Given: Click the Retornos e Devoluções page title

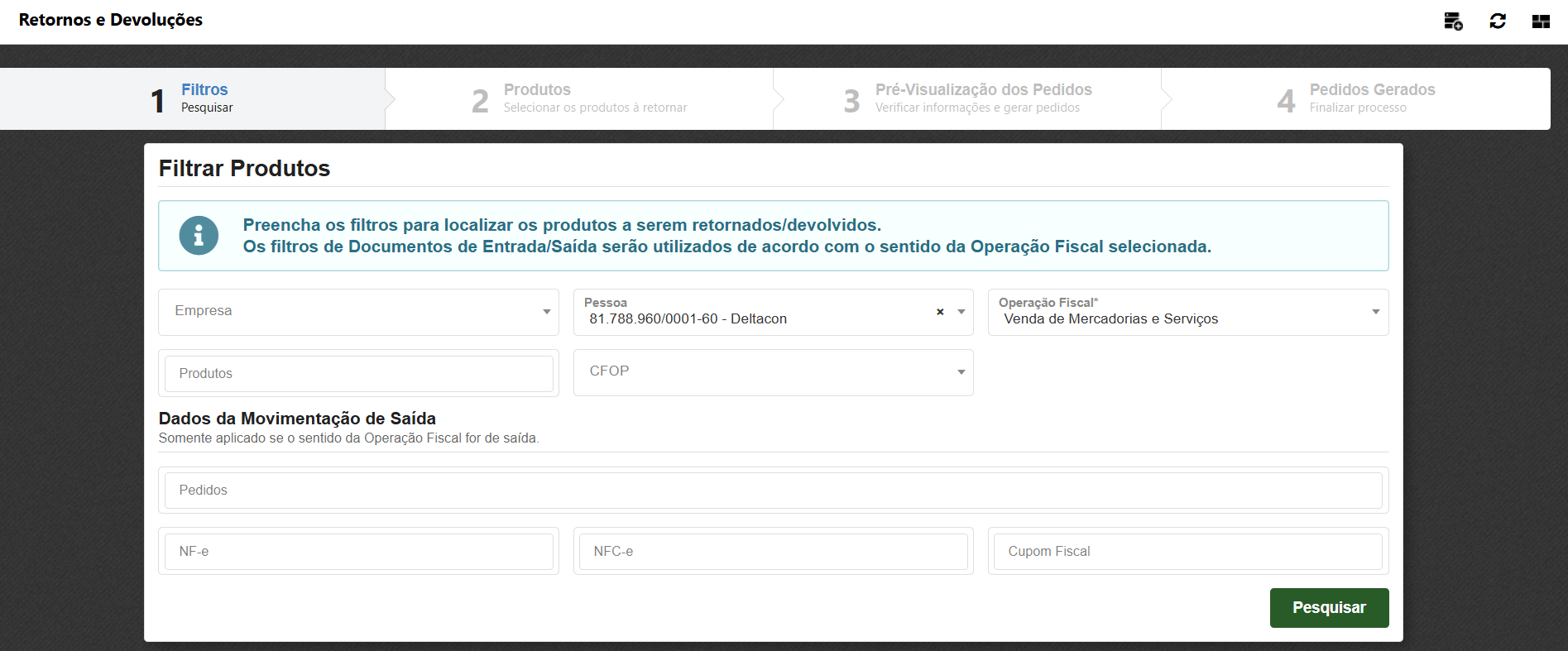Looking at the screenshot, I should [x=111, y=20].
